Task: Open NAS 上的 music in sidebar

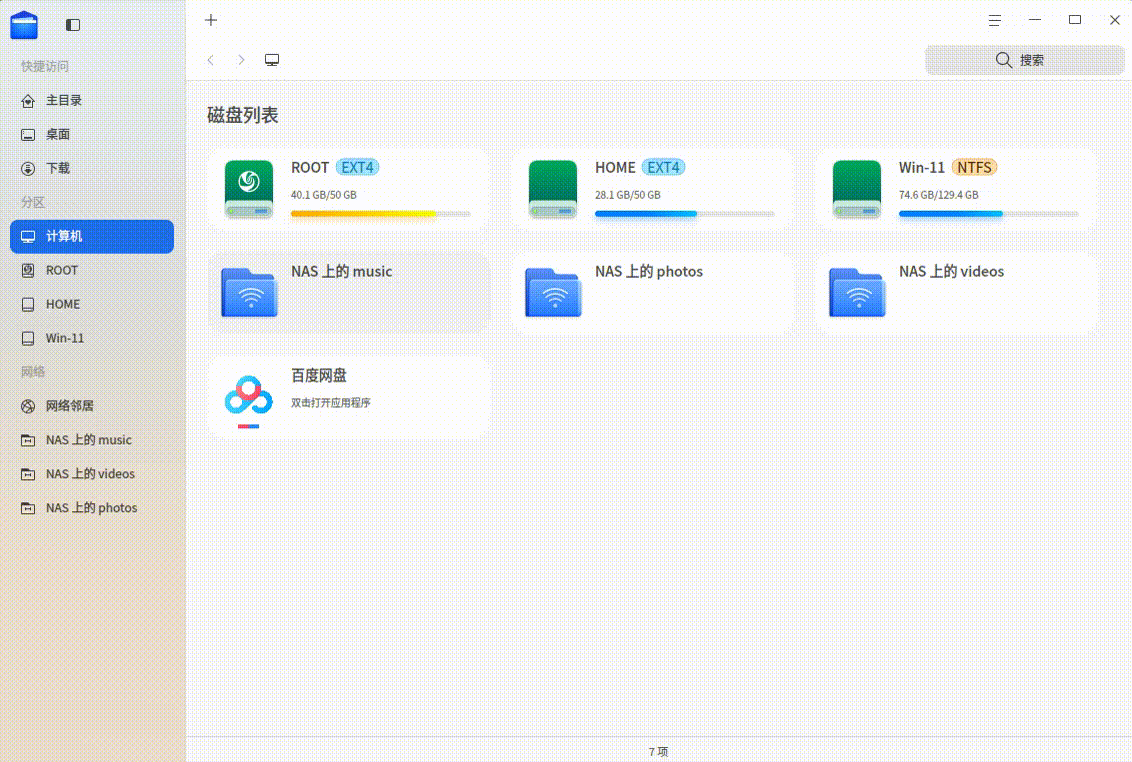Action: click(92, 441)
